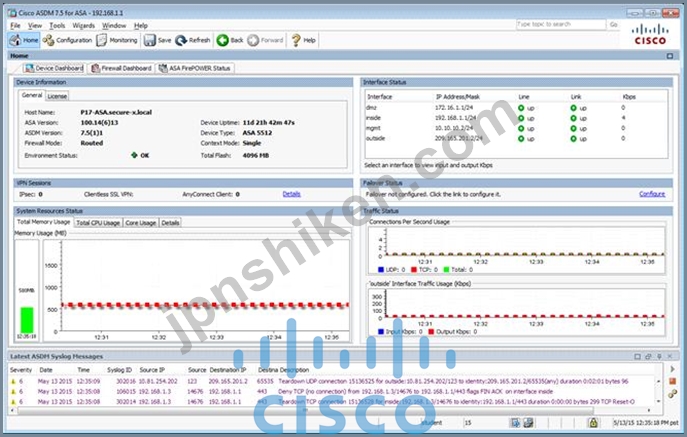The image size is (687, 437).
Task: Click the Destination IP column header
Action: point(227,370)
